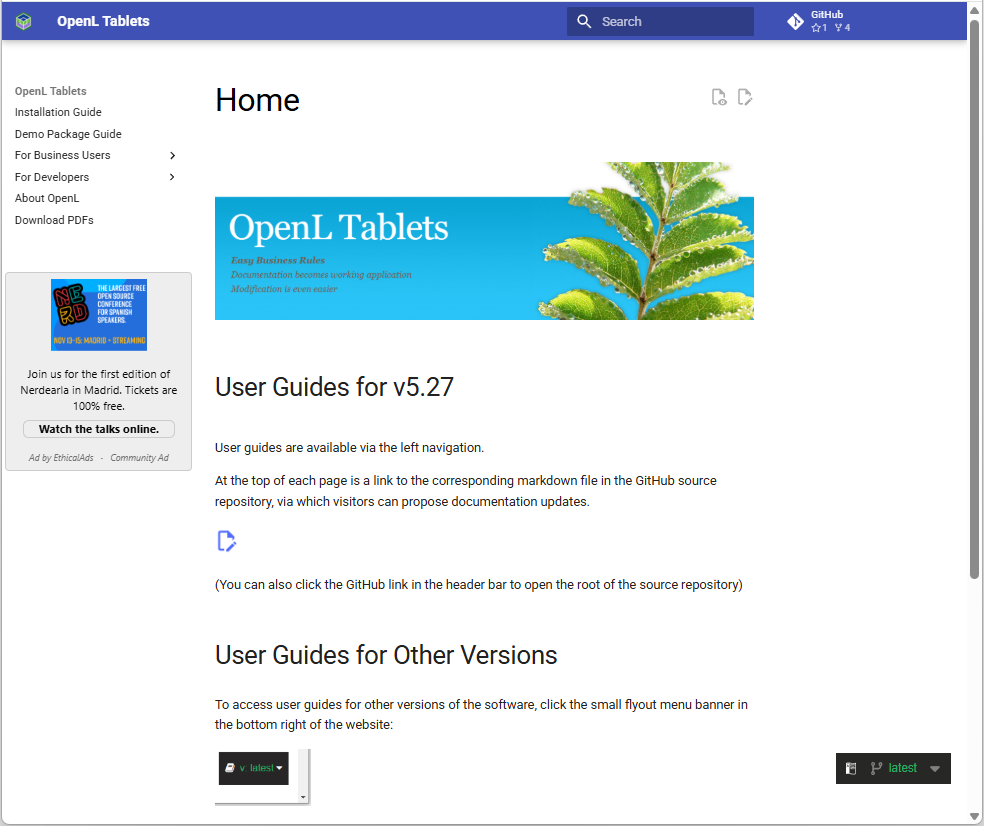Expand the For Business Users section
Viewport: 984px width, 826px height.
tap(173, 155)
